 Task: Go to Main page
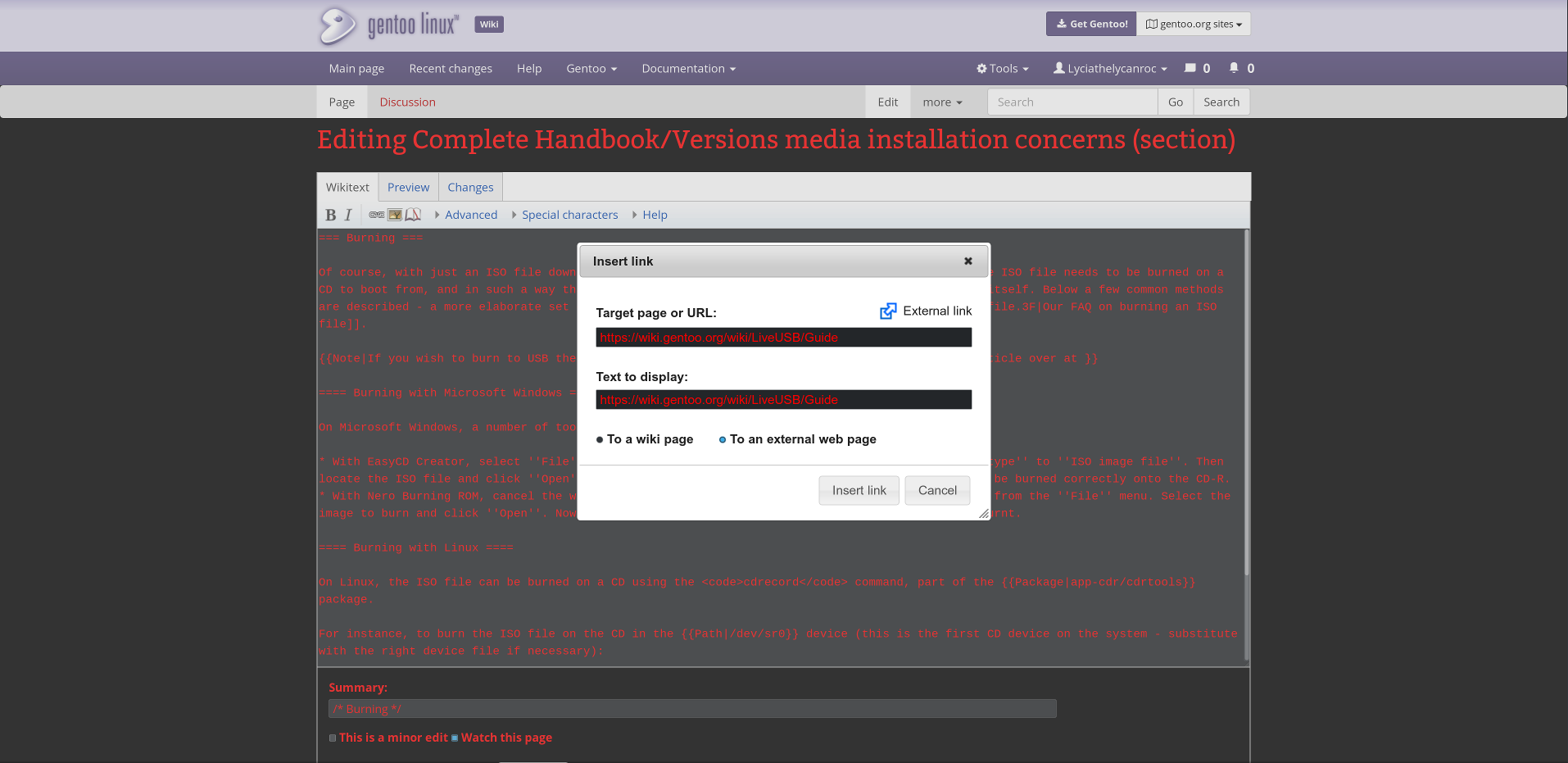[x=356, y=69]
